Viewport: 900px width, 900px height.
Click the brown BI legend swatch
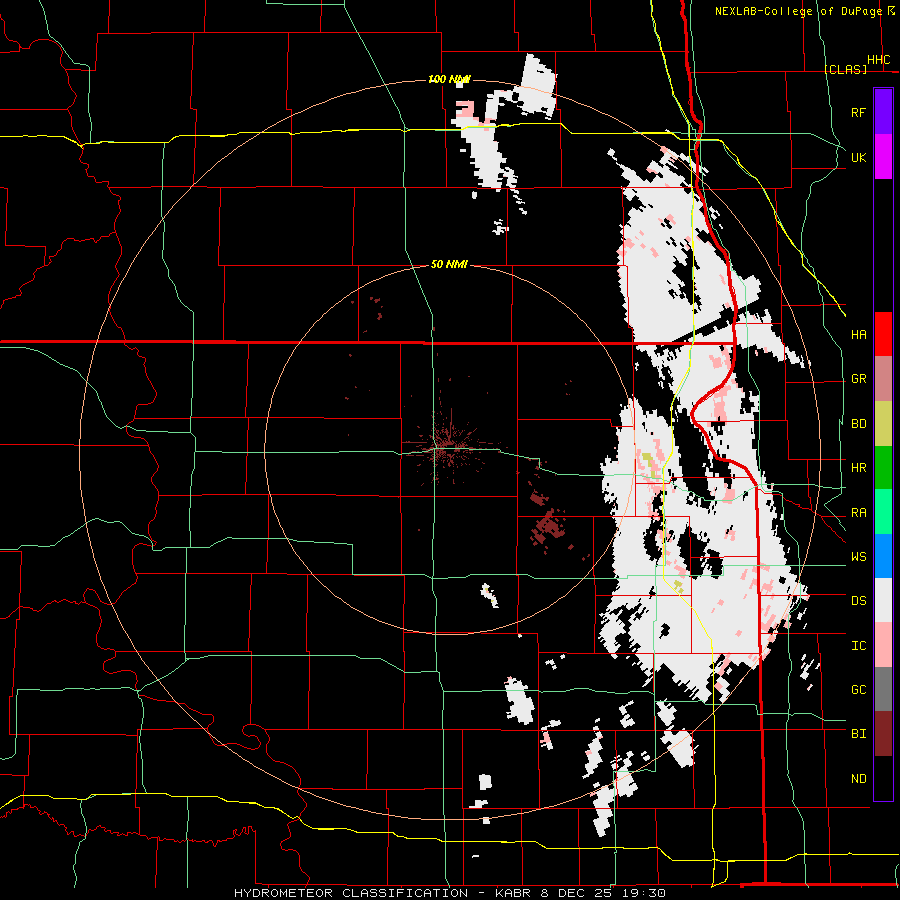click(x=883, y=734)
